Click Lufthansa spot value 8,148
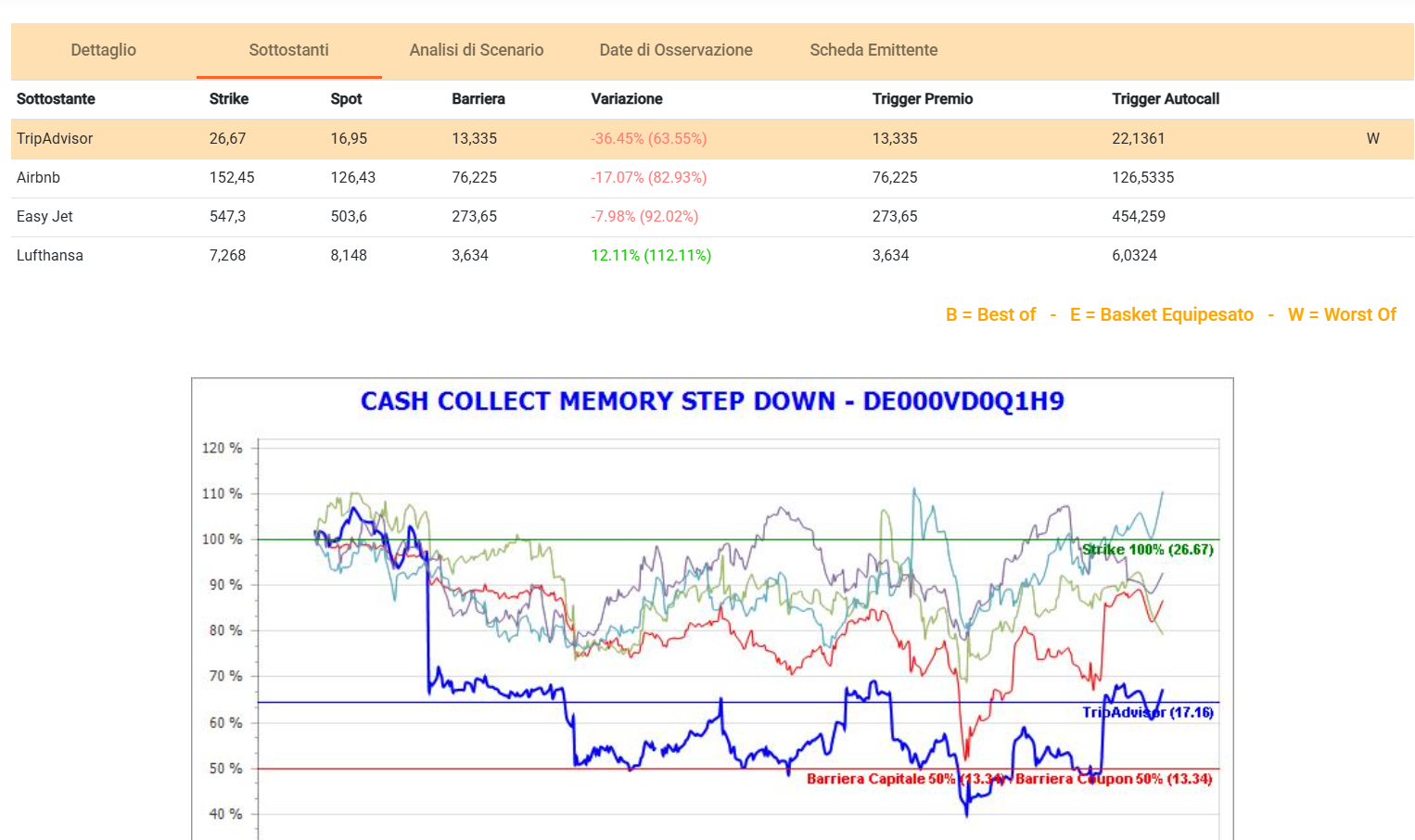1415x840 pixels. (349, 256)
